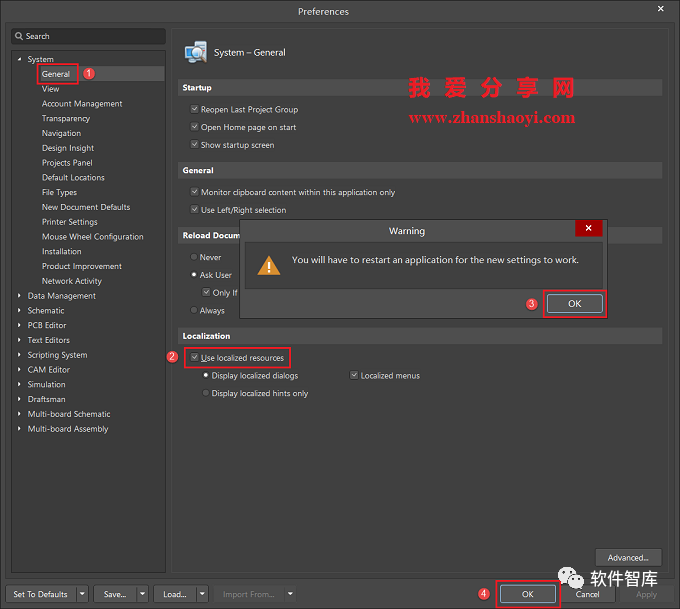Uncheck Show startup screen

[x=195, y=145]
